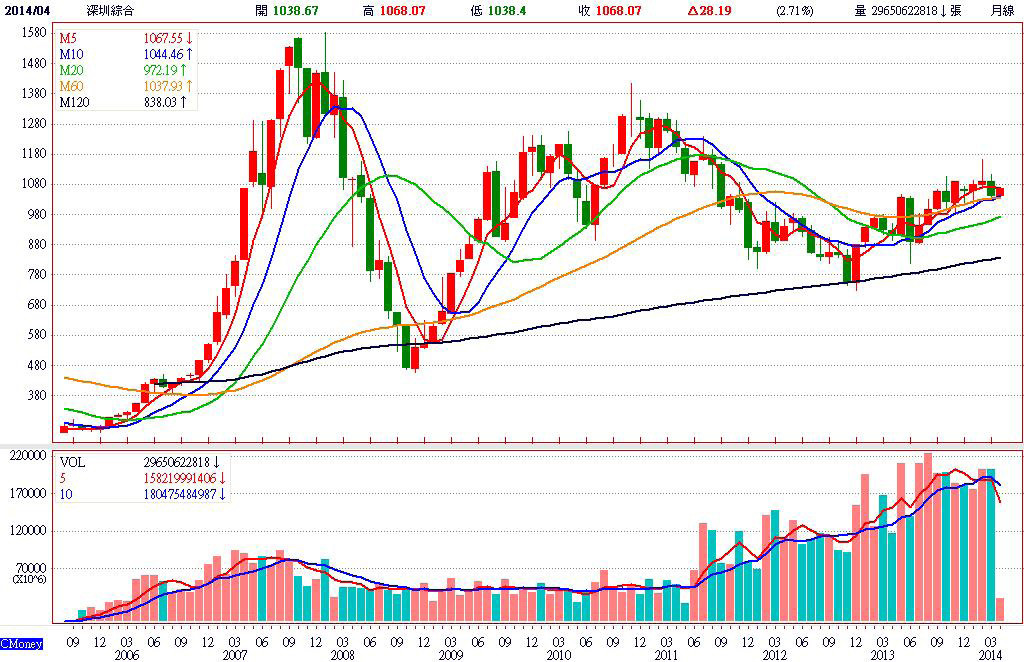1024x662 pixels.
Task: Select the M10 moving average label
Action: [71, 54]
